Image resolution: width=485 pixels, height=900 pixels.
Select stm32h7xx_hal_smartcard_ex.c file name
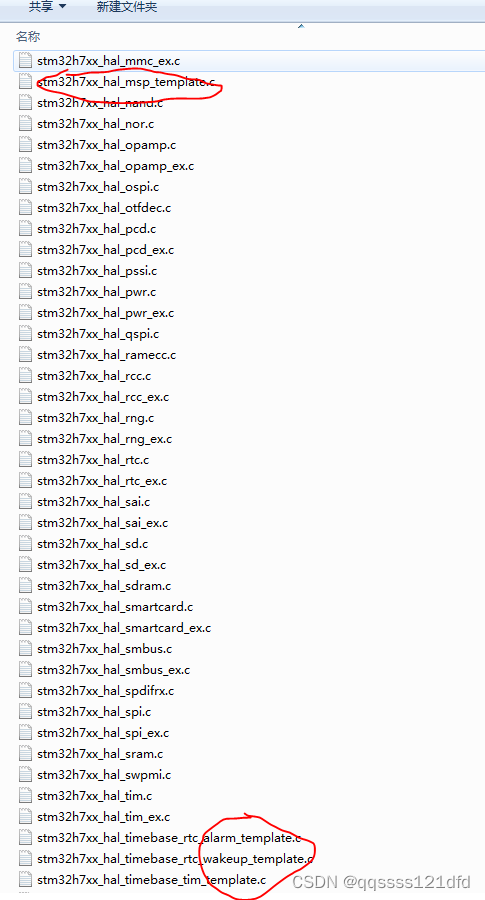124,628
